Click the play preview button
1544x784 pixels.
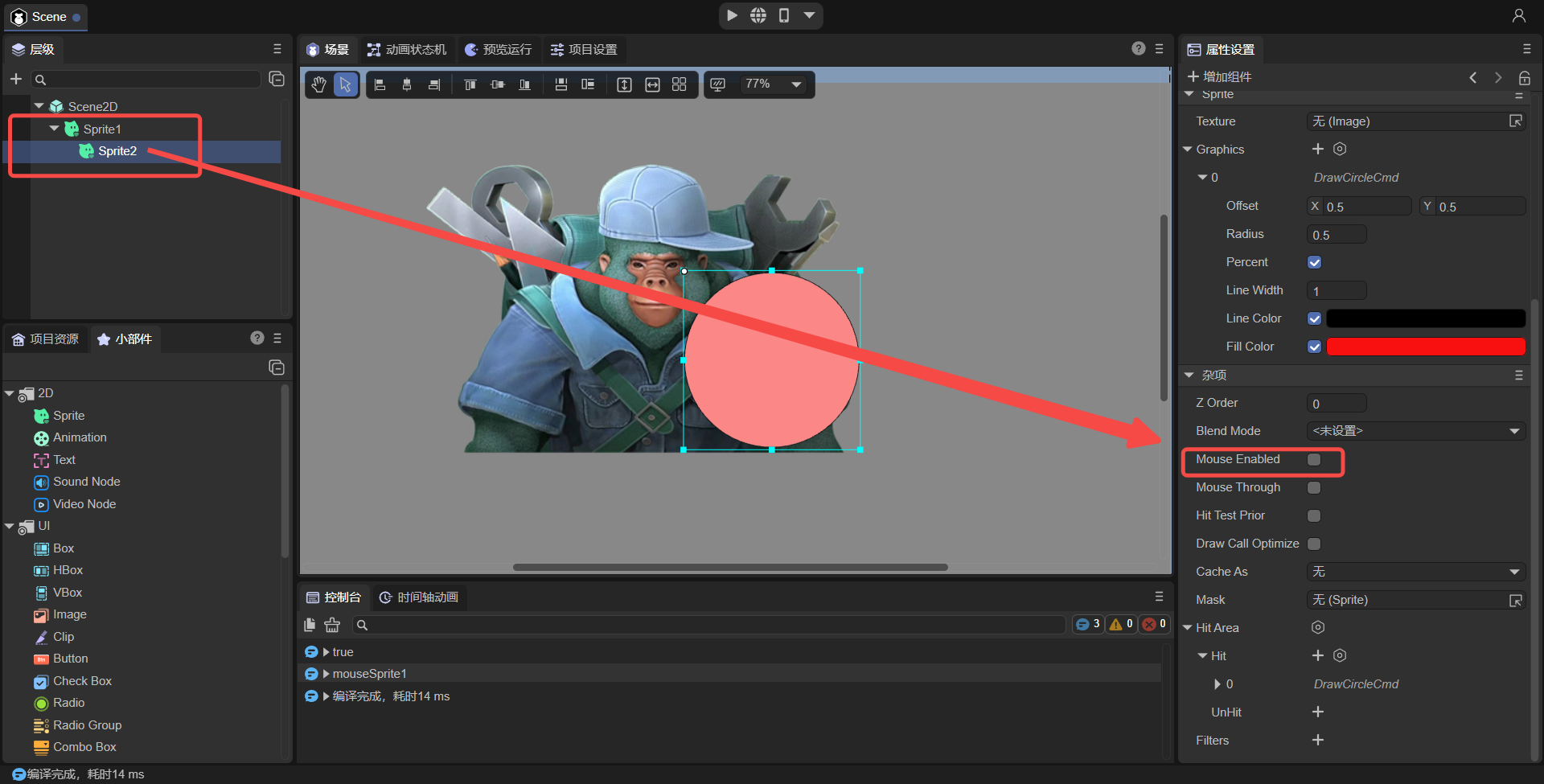(732, 15)
